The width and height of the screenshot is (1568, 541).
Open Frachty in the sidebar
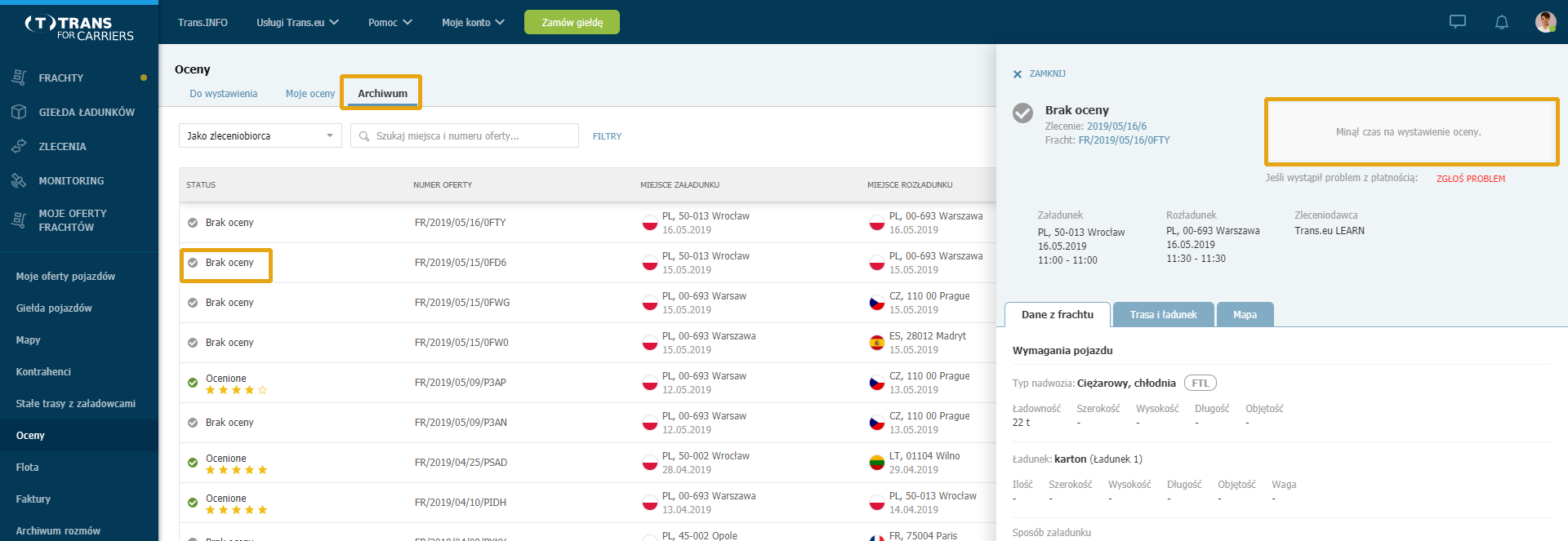pos(61,78)
